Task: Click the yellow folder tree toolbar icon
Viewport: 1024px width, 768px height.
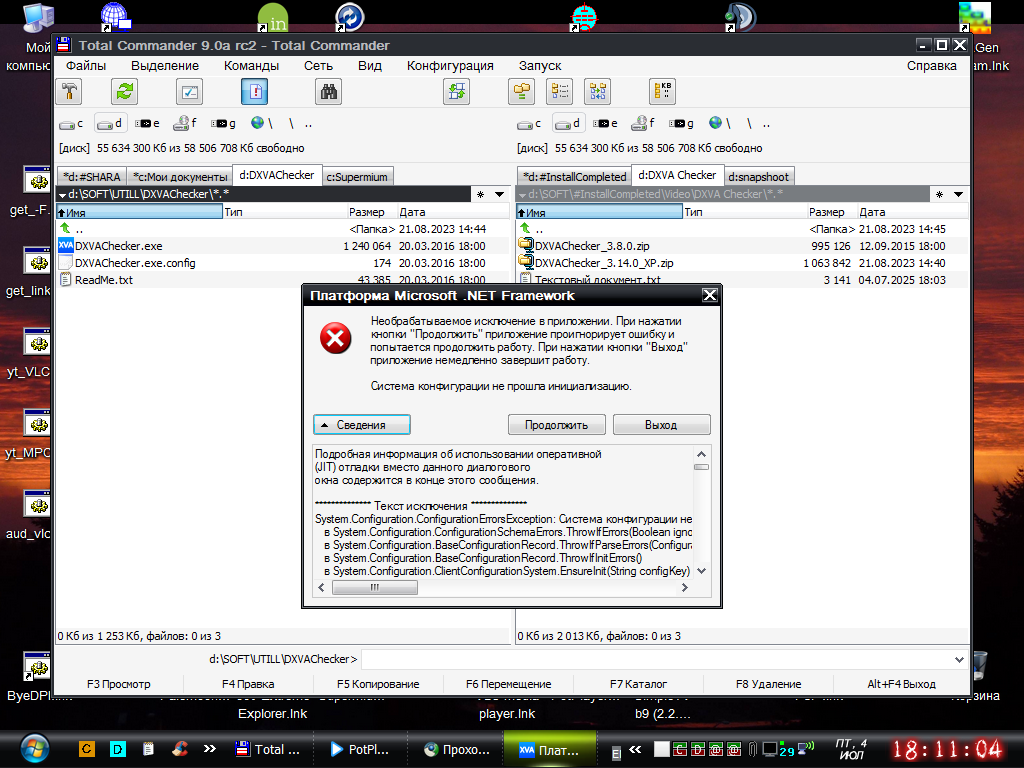Action: click(x=521, y=91)
